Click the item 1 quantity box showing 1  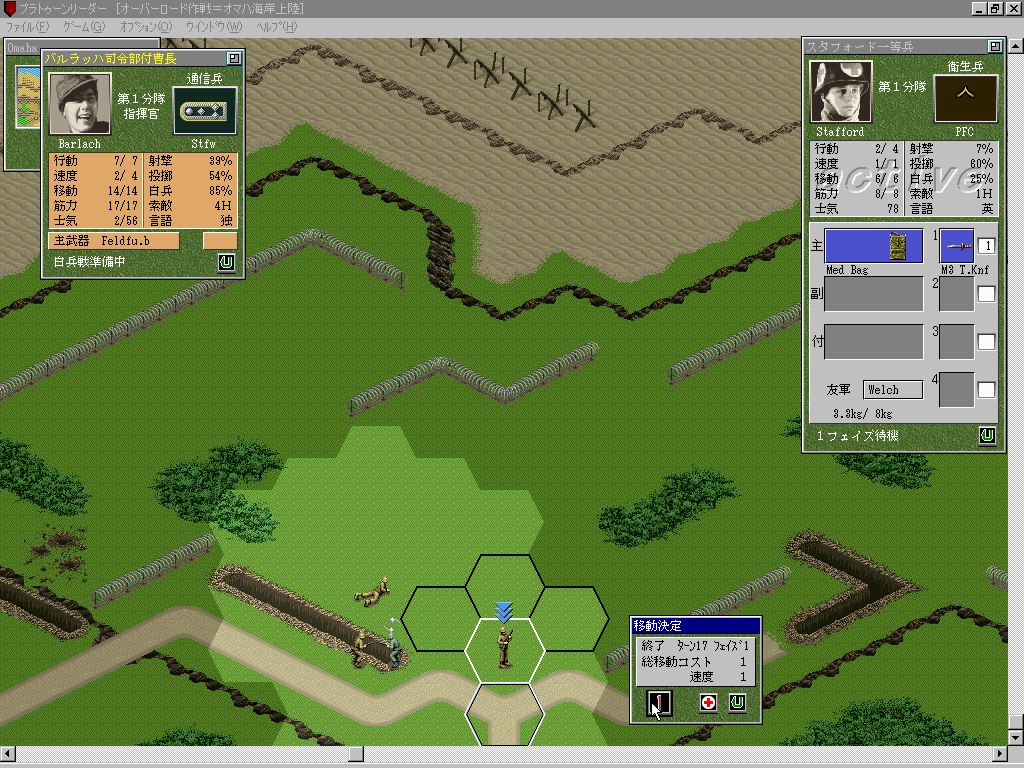coord(986,246)
